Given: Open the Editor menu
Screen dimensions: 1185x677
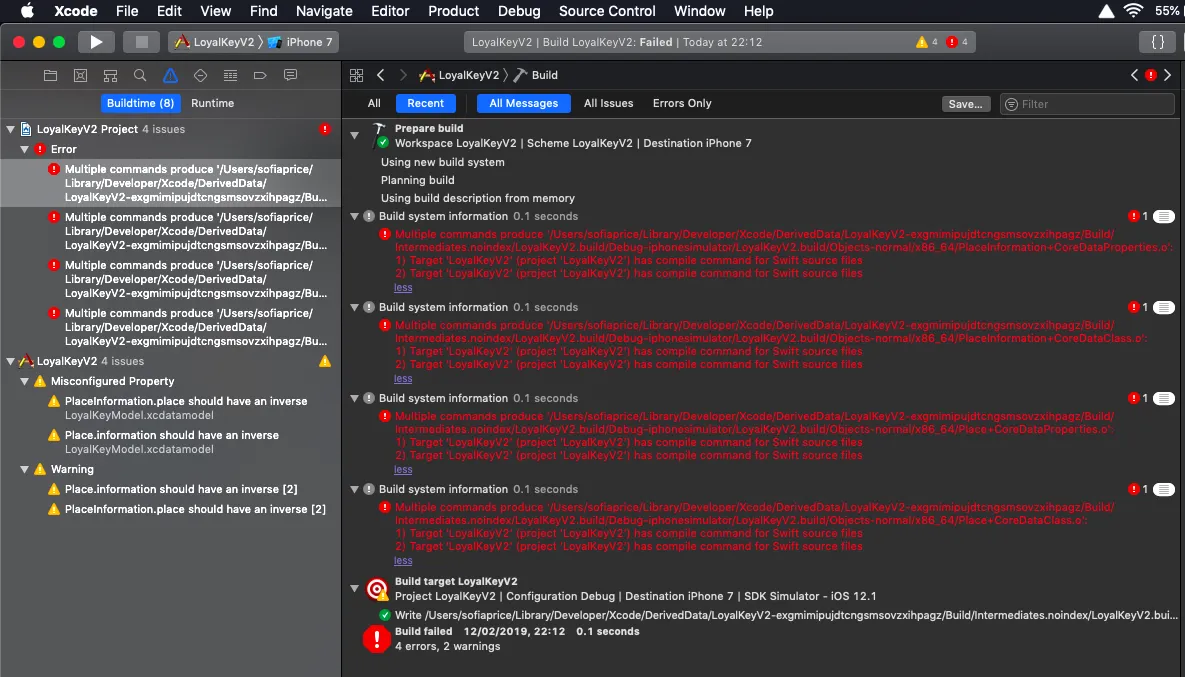Looking at the screenshot, I should pyautogui.click(x=390, y=11).
